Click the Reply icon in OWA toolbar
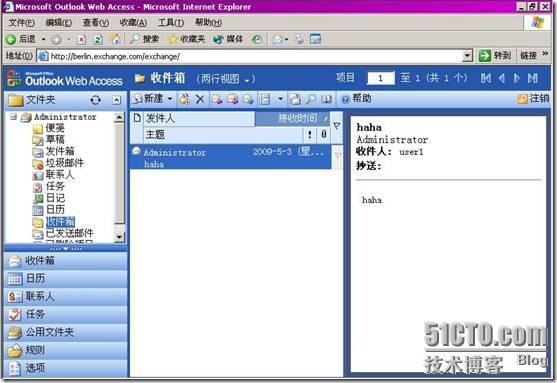The image size is (557, 383). 217,99
